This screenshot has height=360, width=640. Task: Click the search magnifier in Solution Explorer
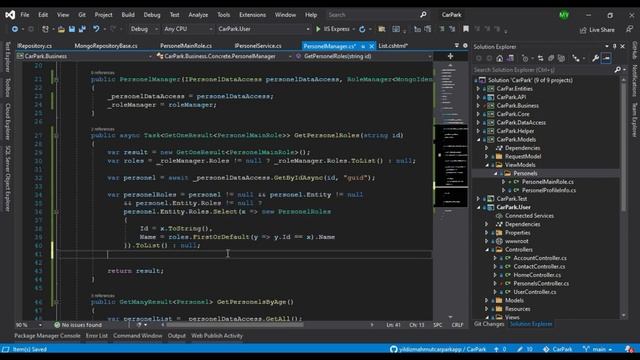(617, 70)
